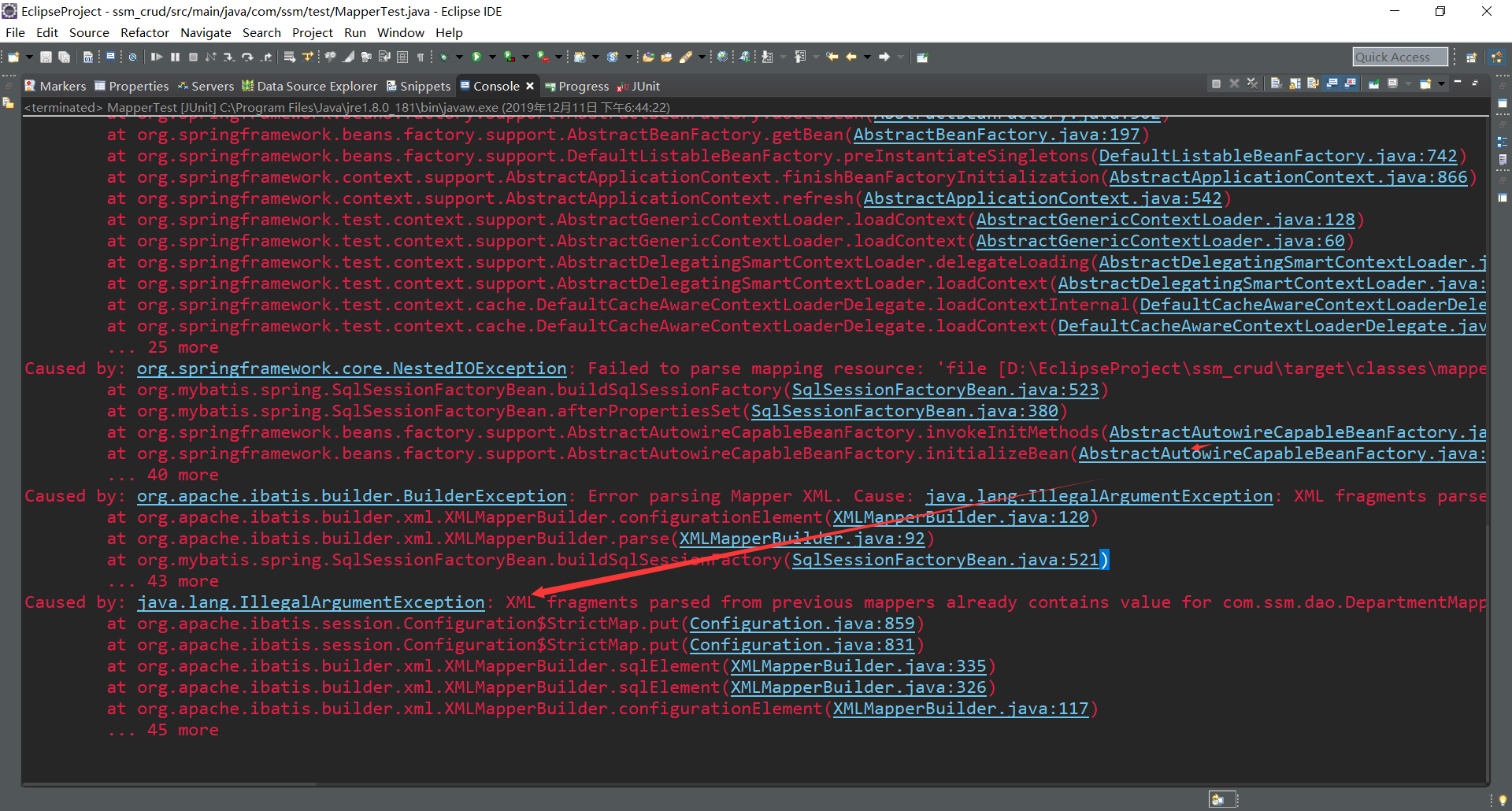1512x811 pixels.
Task: Switch to the Data Source Explorer tab
Action: pyautogui.click(x=309, y=86)
